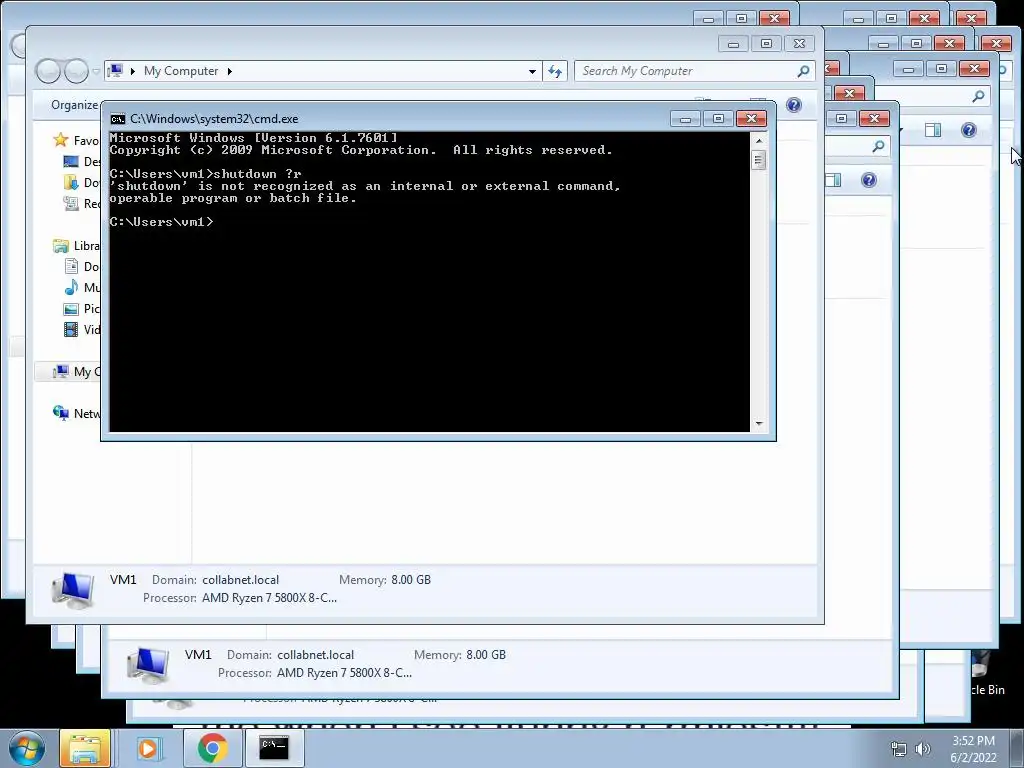Click Processor AMD Ryzen 7 5800X text in front window
This screenshot has width=1024, height=768.
click(269, 598)
